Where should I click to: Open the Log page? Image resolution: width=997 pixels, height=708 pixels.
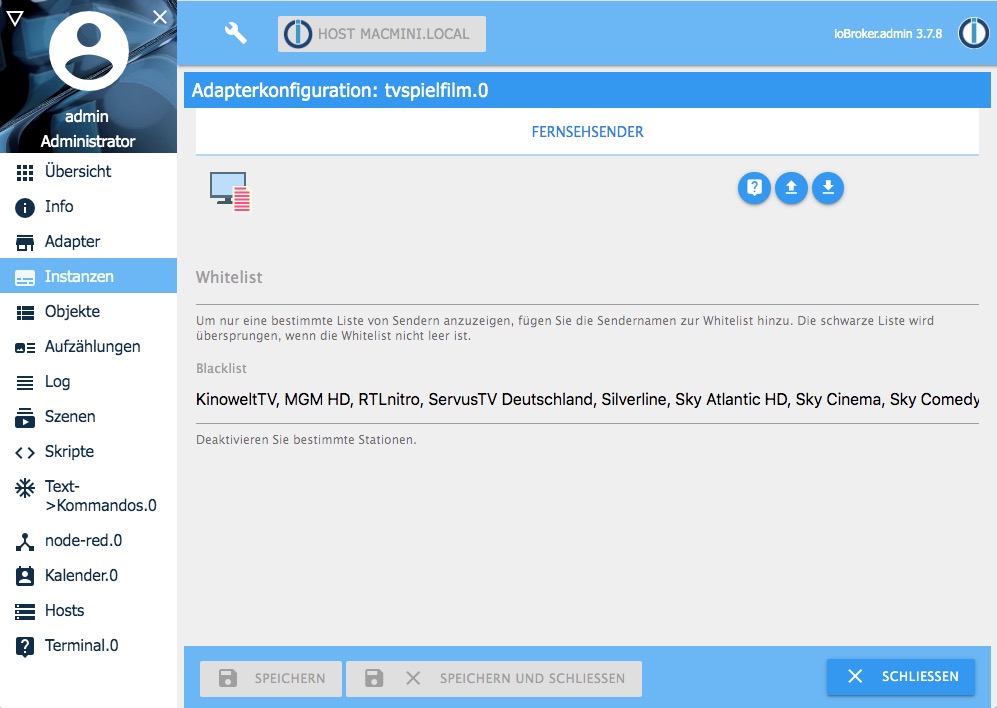pyautogui.click(x=88, y=382)
